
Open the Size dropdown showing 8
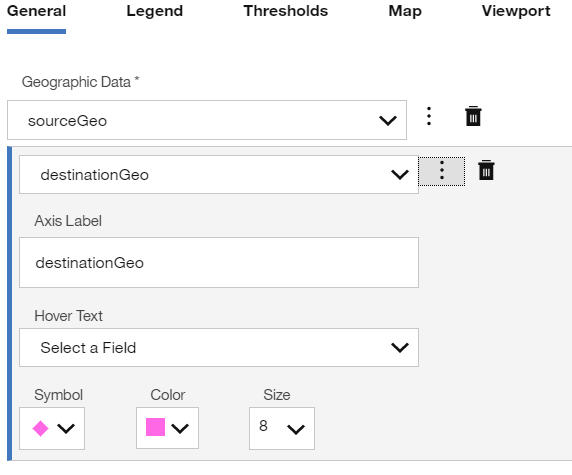click(x=282, y=428)
